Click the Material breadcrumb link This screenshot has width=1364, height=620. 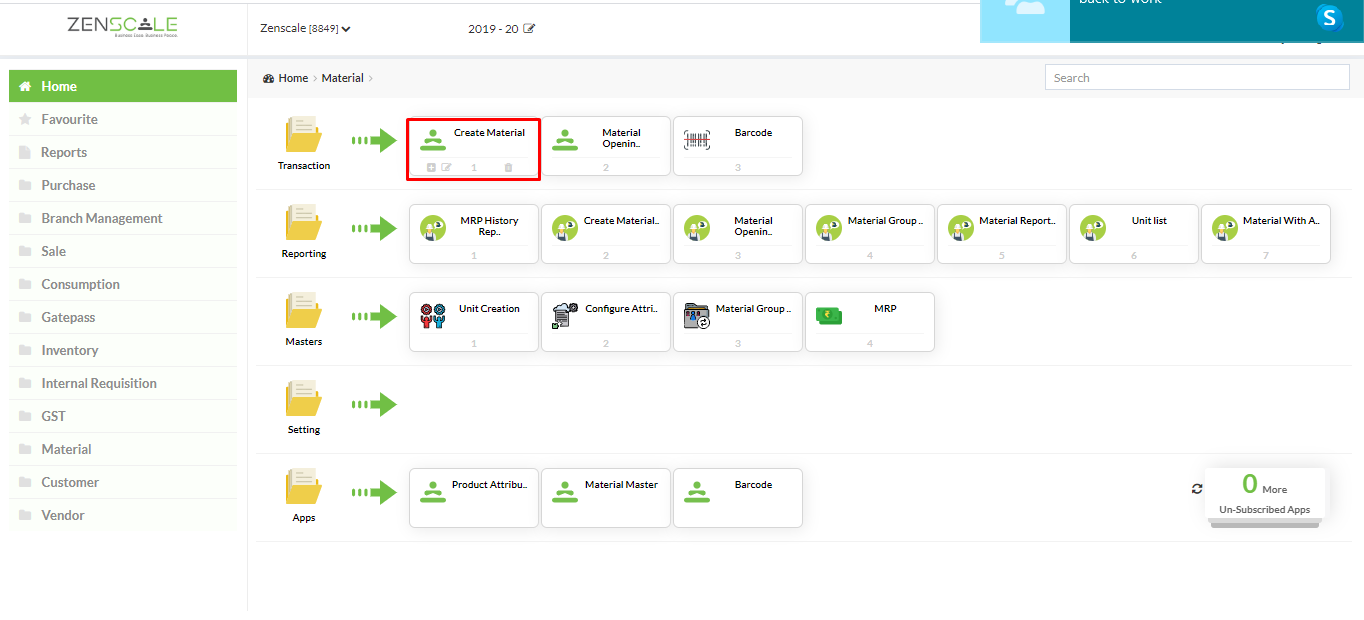[x=342, y=78]
